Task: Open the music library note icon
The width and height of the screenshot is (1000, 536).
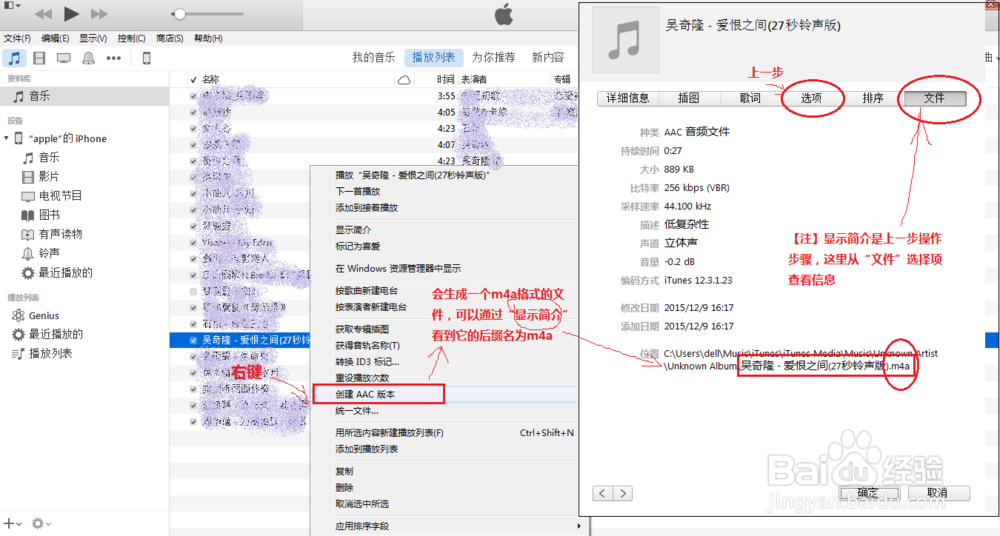Action: 14,58
